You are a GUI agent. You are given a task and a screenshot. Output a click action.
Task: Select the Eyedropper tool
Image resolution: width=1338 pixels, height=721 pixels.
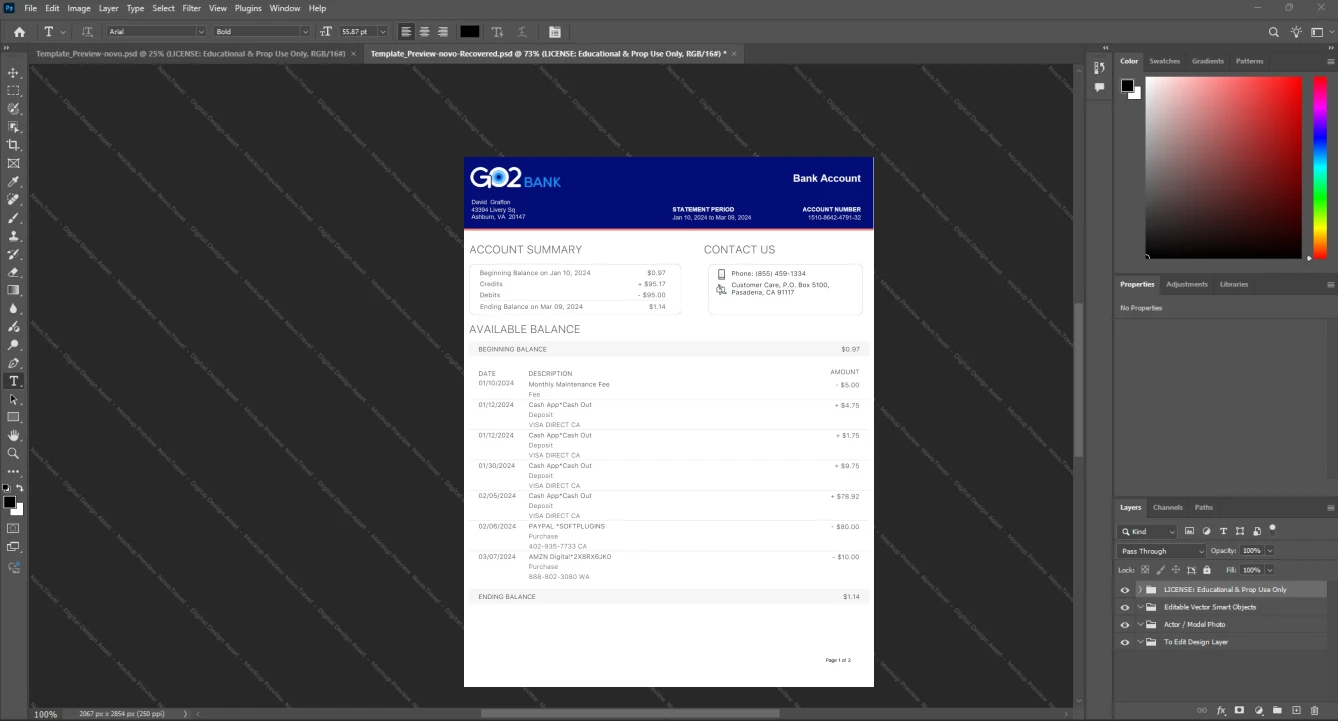pyautogui.click(x=13, y=182)
